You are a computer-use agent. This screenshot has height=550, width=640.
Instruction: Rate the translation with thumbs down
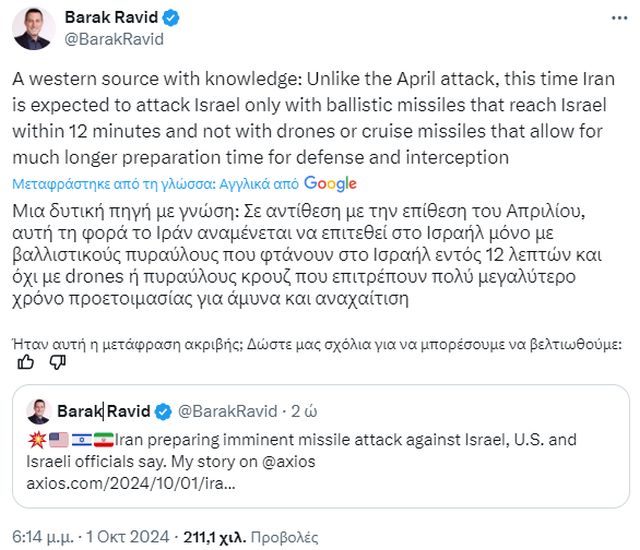[x=57, y=363]
